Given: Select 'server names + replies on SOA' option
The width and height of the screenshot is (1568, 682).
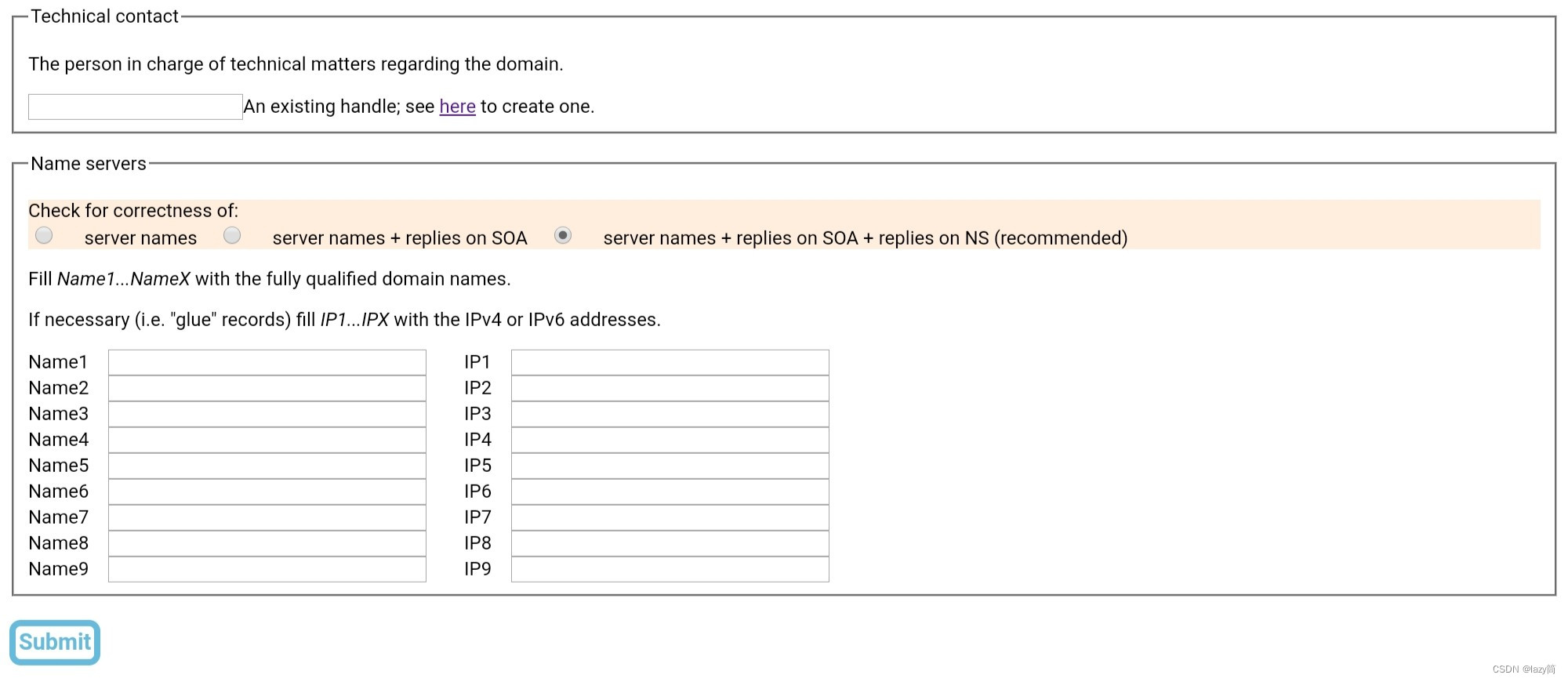Looking at the screenshot, I should [x=232, y=234].
